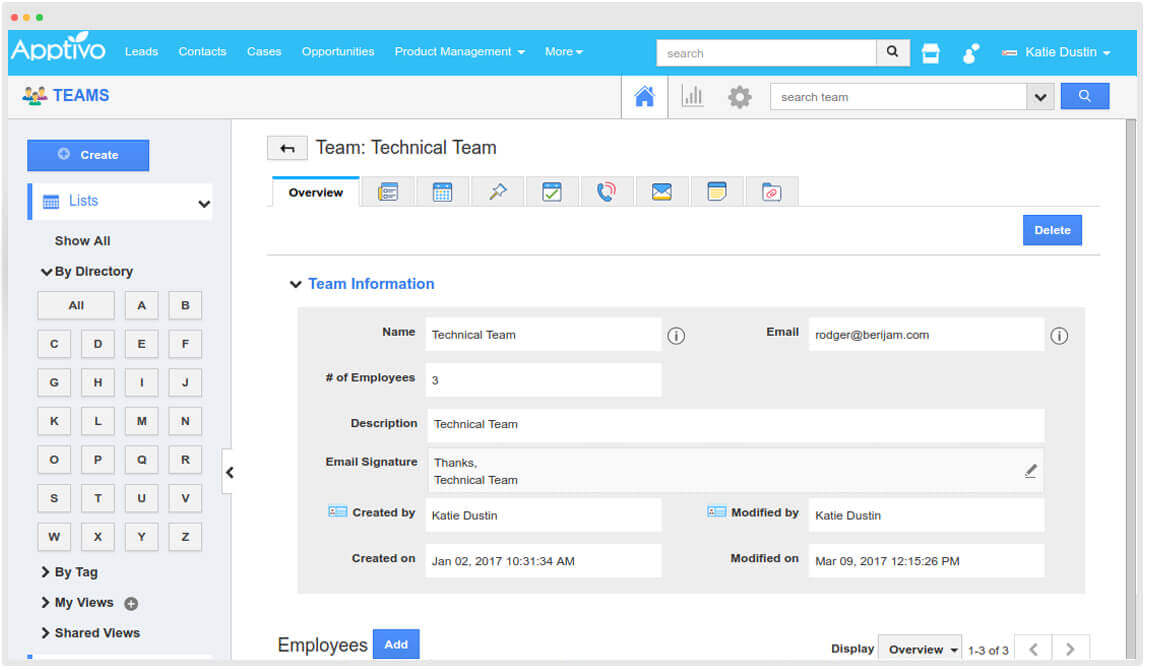Viewport: 1150px width, 670px height.
Task: Open the Display Overview dropdown
Action: click(x=918, y=648)
